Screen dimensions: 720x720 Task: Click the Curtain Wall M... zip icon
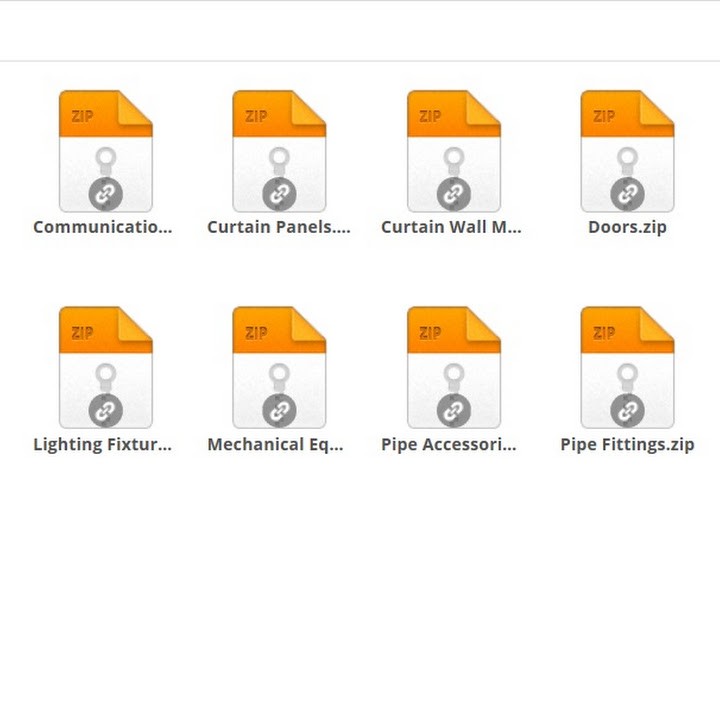454,151
